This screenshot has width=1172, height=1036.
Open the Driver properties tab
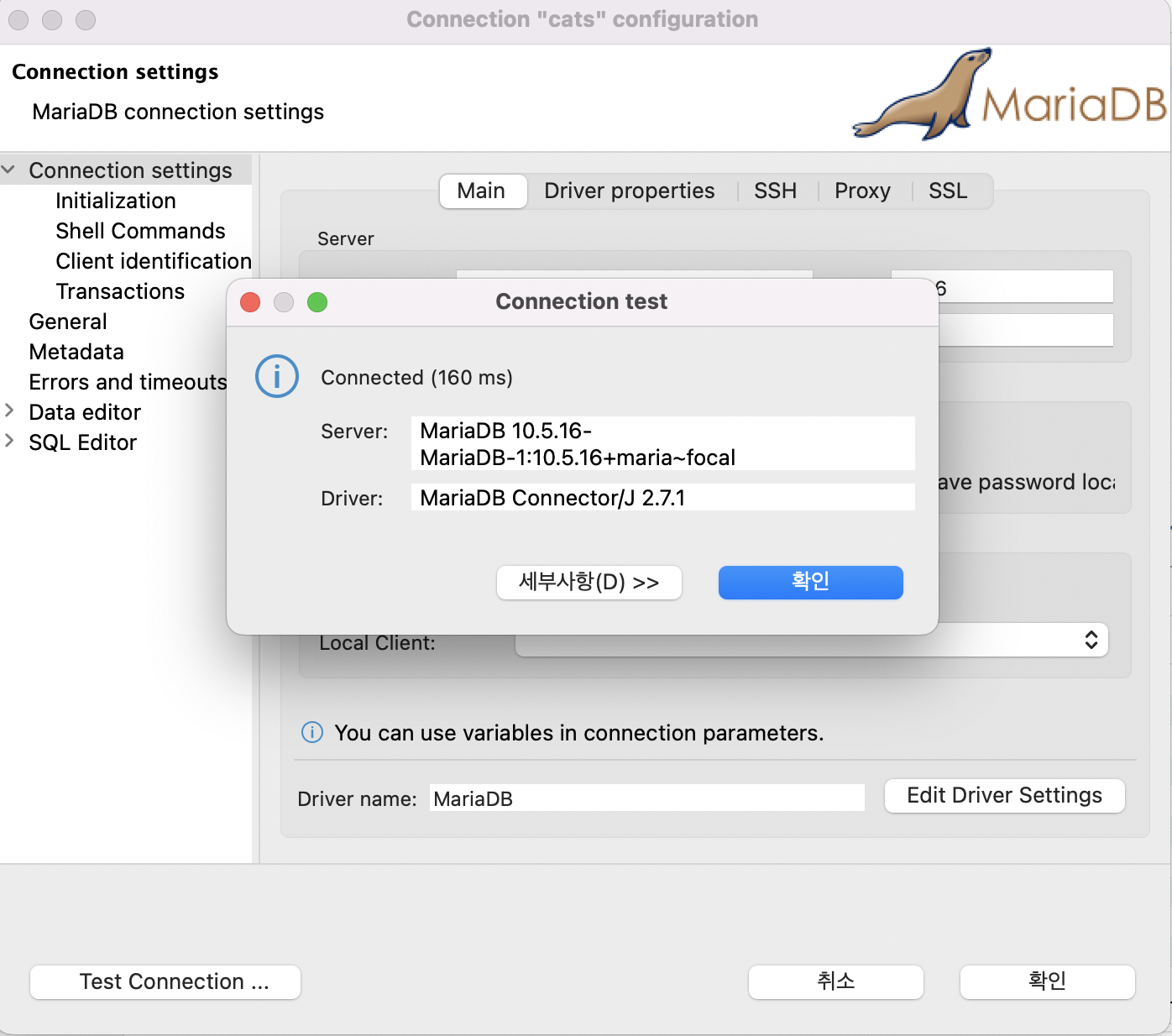click(630, 191)
